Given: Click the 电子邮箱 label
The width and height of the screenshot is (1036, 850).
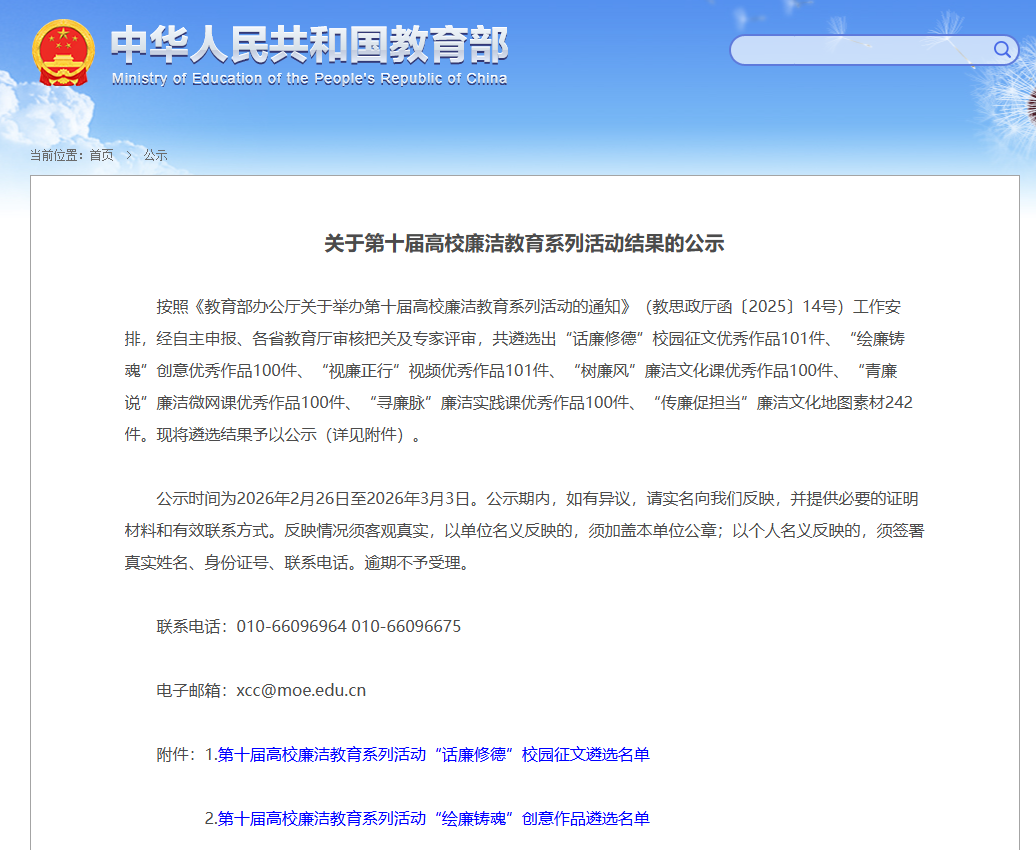Looking at the screenshot, I should [x=192, y=690].
